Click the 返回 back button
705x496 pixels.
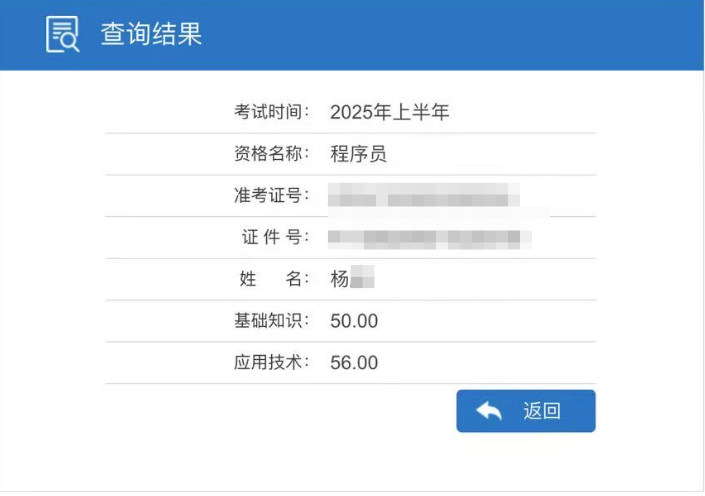[526, 411]
